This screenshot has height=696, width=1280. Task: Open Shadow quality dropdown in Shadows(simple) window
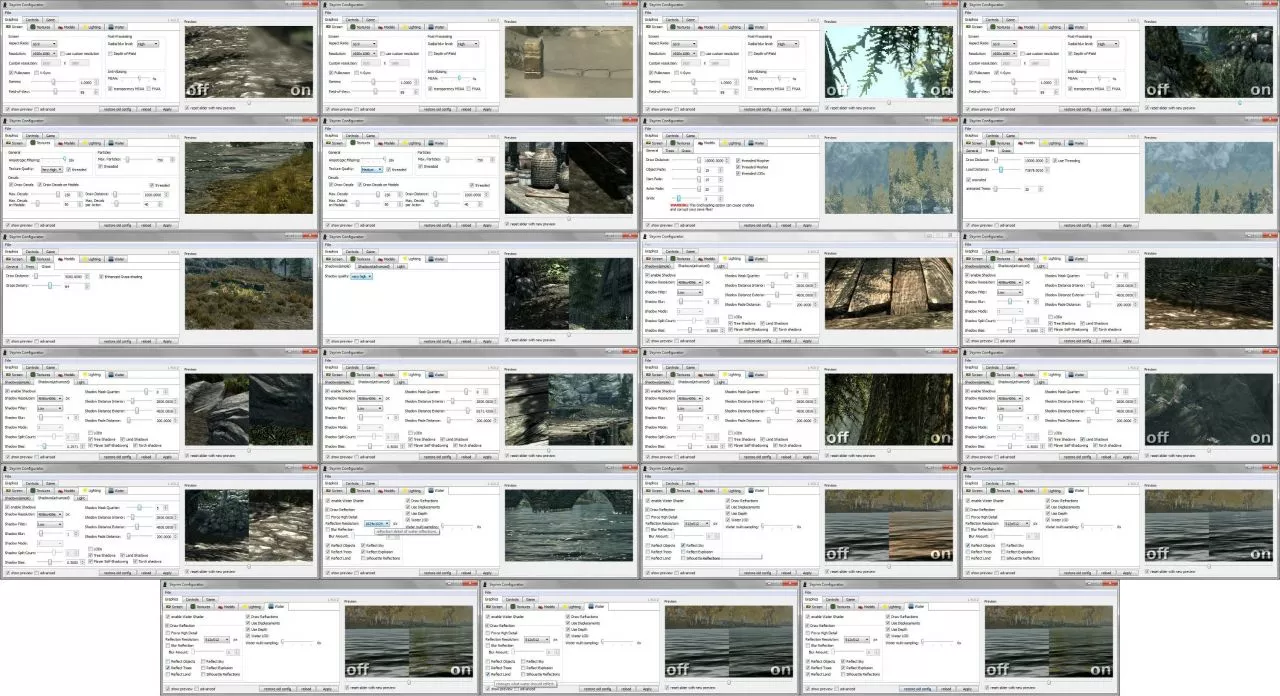click(361, 276)
